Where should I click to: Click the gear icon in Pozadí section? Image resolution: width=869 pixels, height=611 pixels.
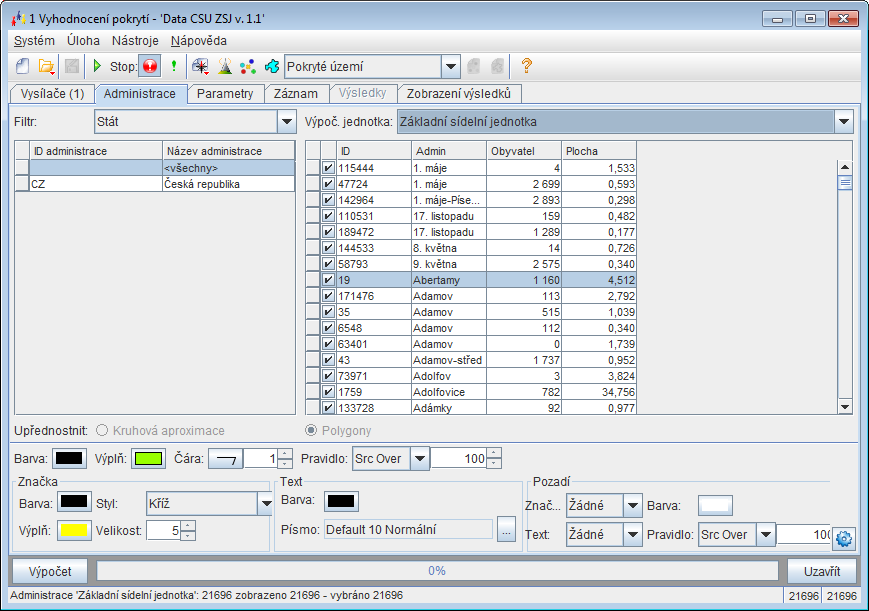click(x=843, y=538)
